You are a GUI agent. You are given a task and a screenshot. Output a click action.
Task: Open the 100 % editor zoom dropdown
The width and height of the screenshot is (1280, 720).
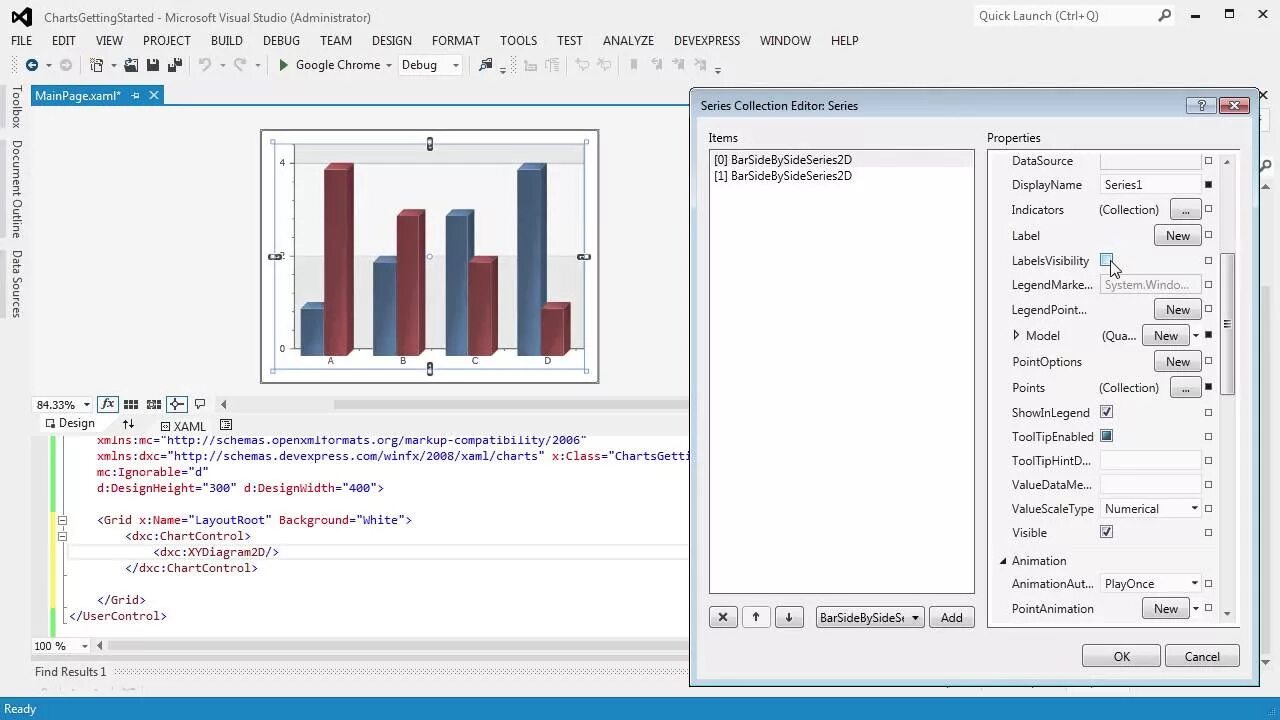pyautogui.click(x=85, y=646)
